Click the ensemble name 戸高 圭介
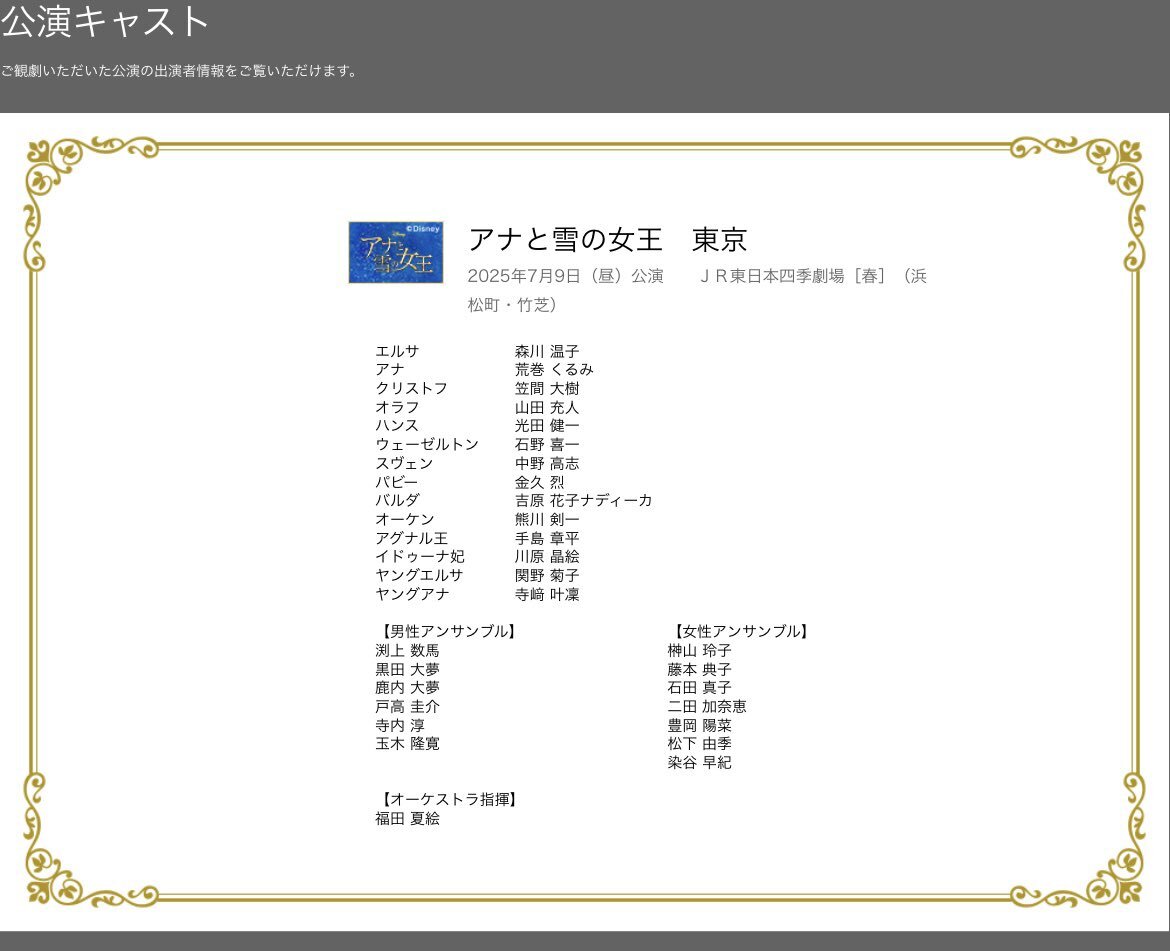The height and width of the screenshot is (951, 1170). pyautogui.click(x=407, y=706)
